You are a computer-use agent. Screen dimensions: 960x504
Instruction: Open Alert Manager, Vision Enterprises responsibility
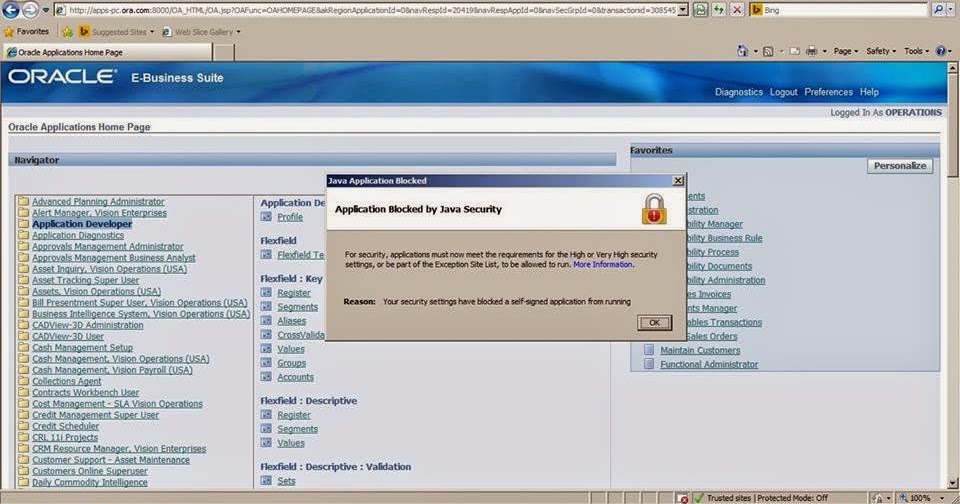(99, 213)
